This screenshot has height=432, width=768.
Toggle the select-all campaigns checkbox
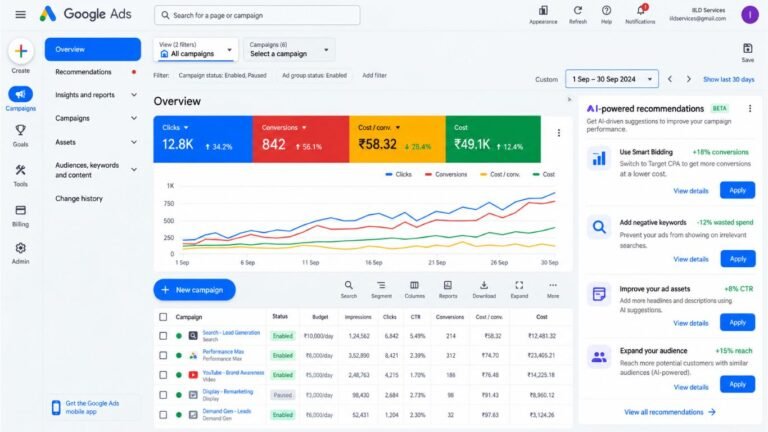(163, 317)
